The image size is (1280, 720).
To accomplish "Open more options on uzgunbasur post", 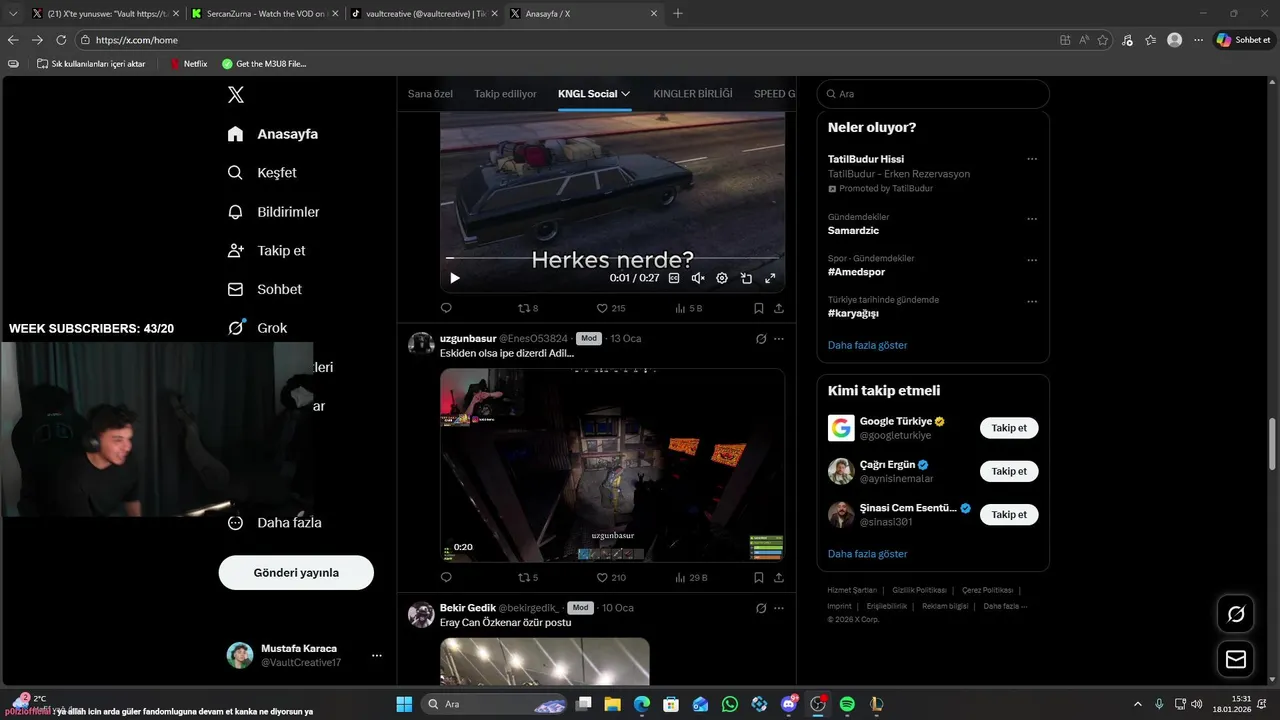I will [x=779, y=339].
